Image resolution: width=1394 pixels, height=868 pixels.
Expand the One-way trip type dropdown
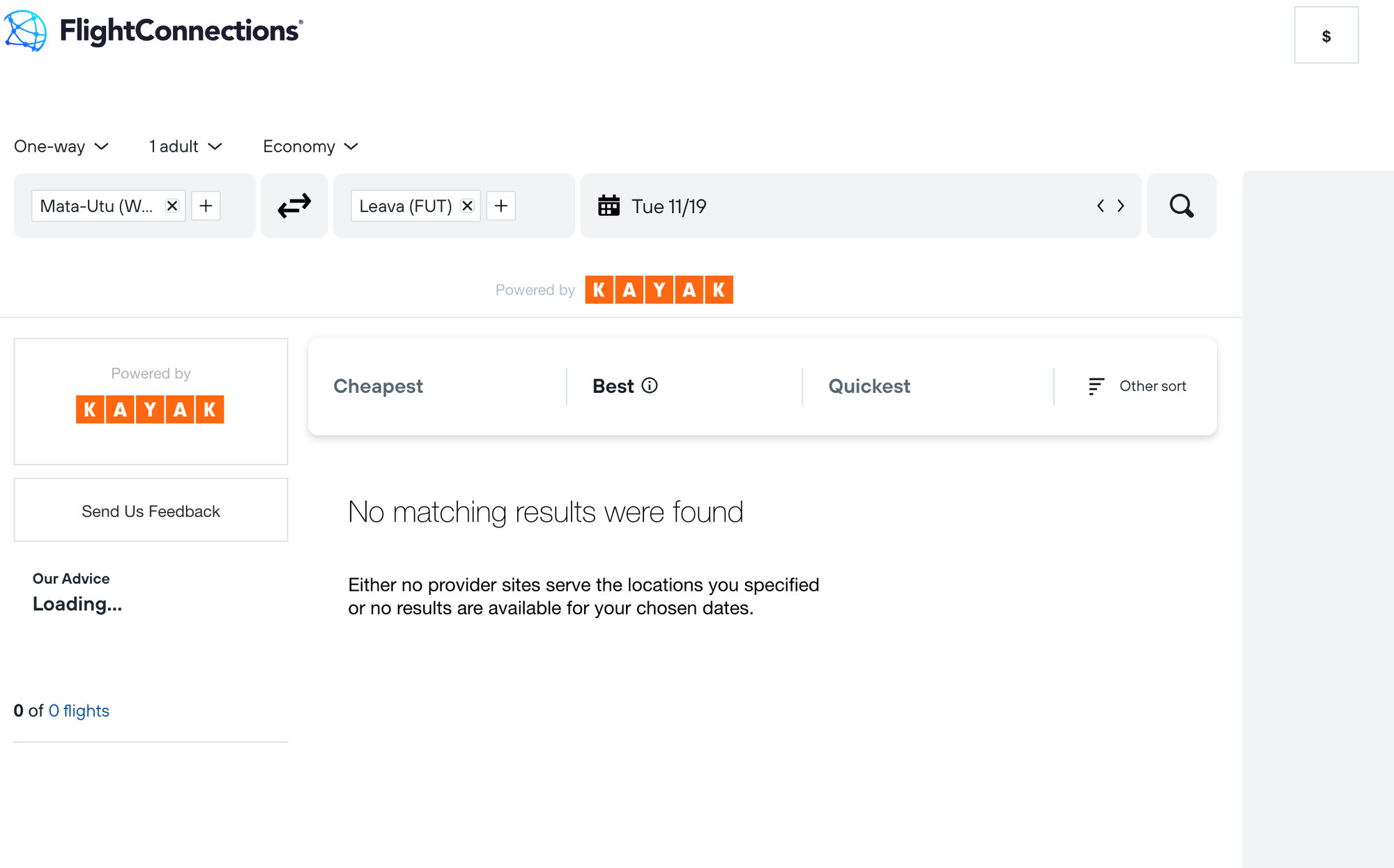[61, 146]
